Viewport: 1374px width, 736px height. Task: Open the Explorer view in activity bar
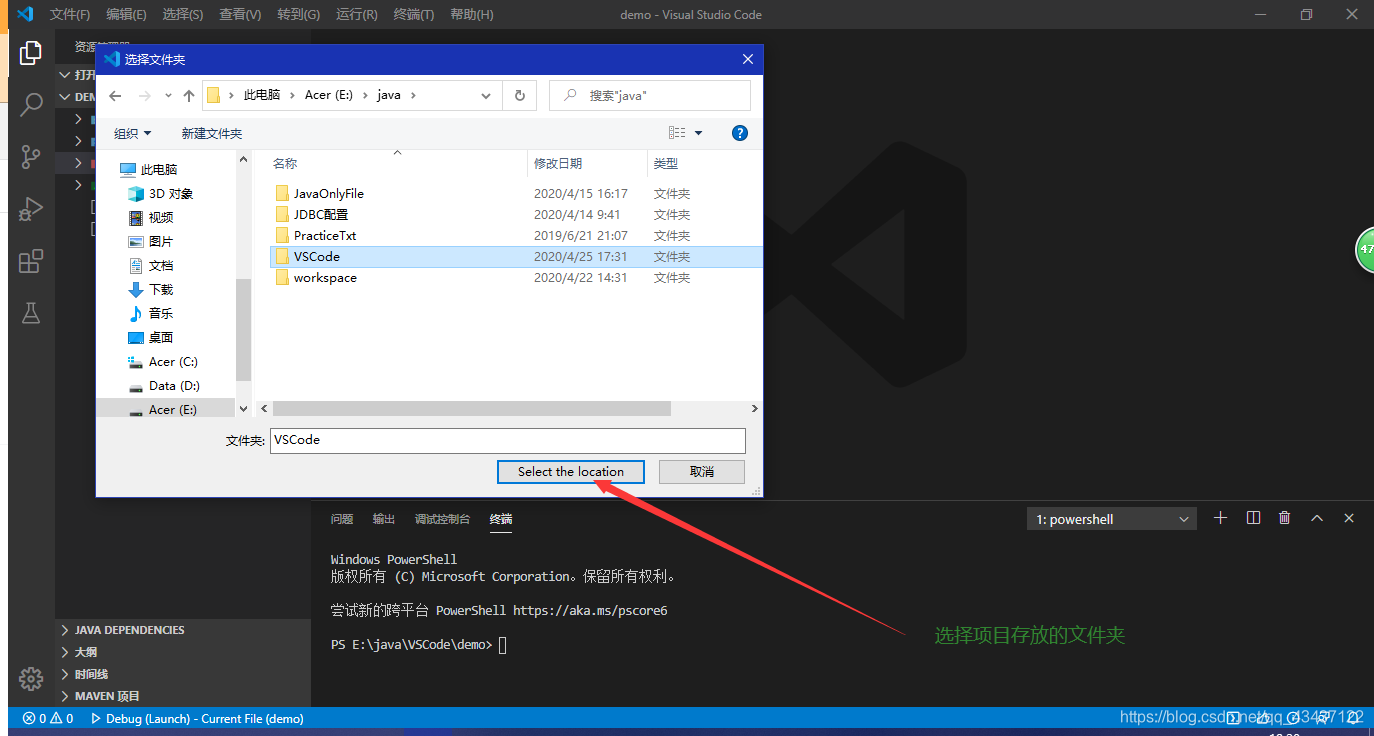coord(31,53)
